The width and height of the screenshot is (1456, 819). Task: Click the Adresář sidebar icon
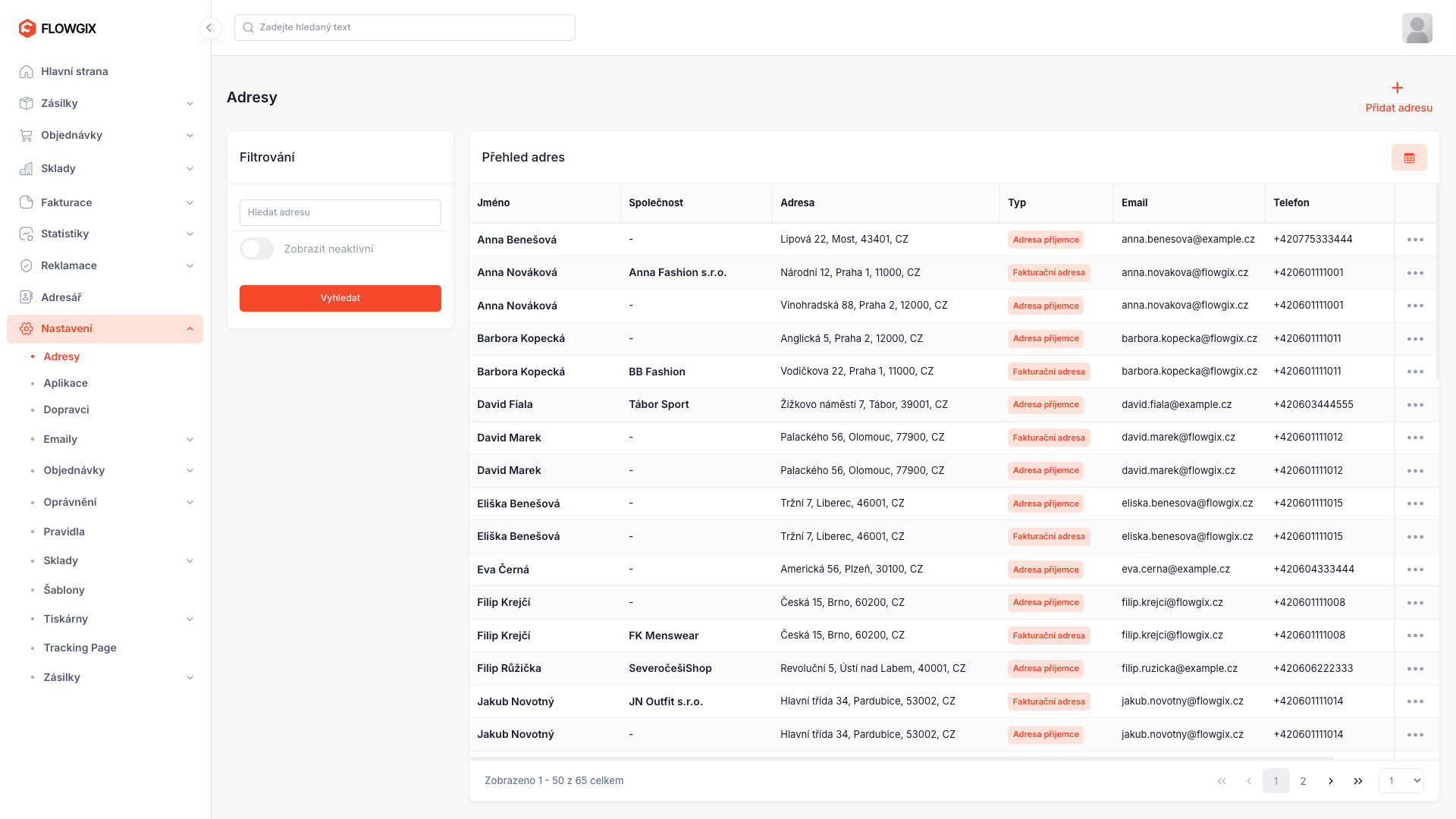click(x=27, y=297)
